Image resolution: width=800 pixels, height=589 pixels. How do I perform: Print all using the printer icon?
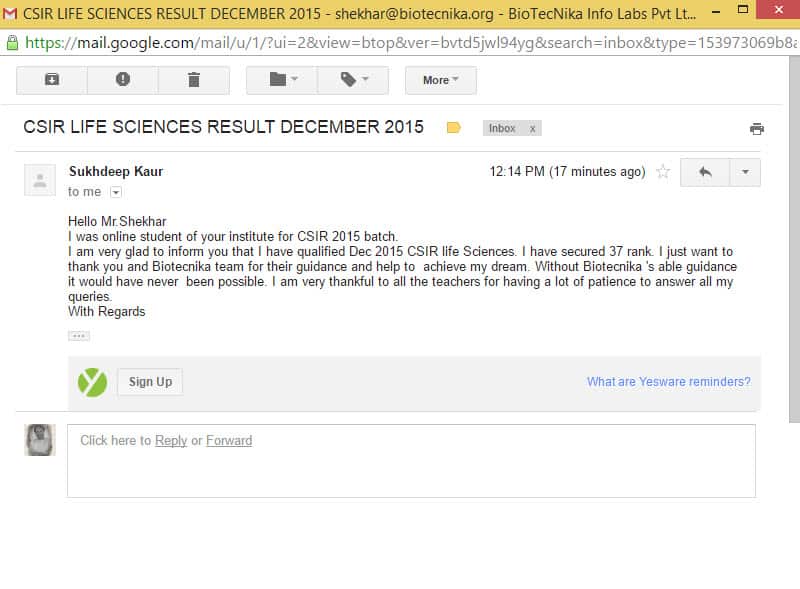coord(757,129)
